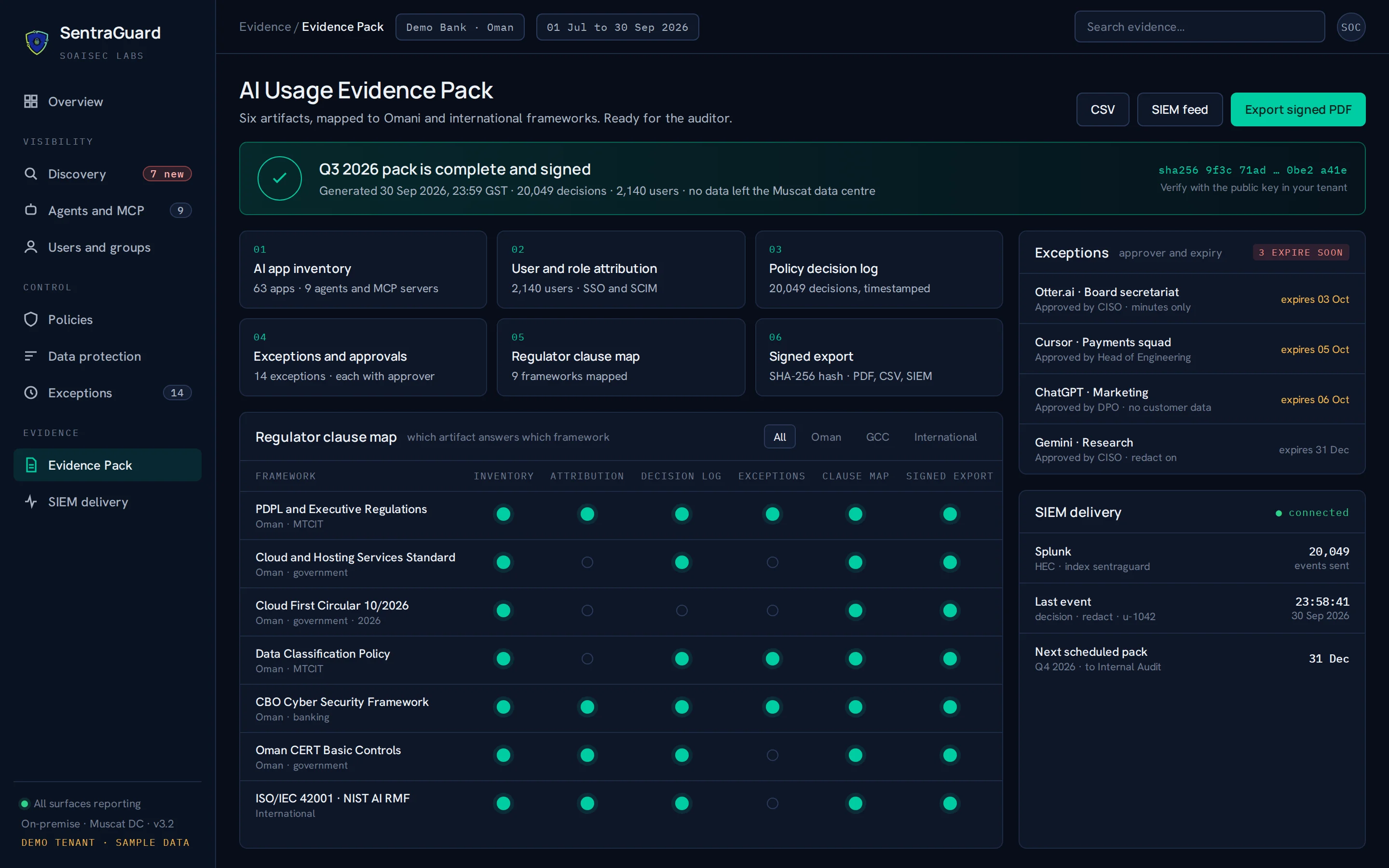This screenshot has width=1389, height=868.
Task: Click the 7 new Discovery badge
Action: pyautogui.click(x=167, y=174)
